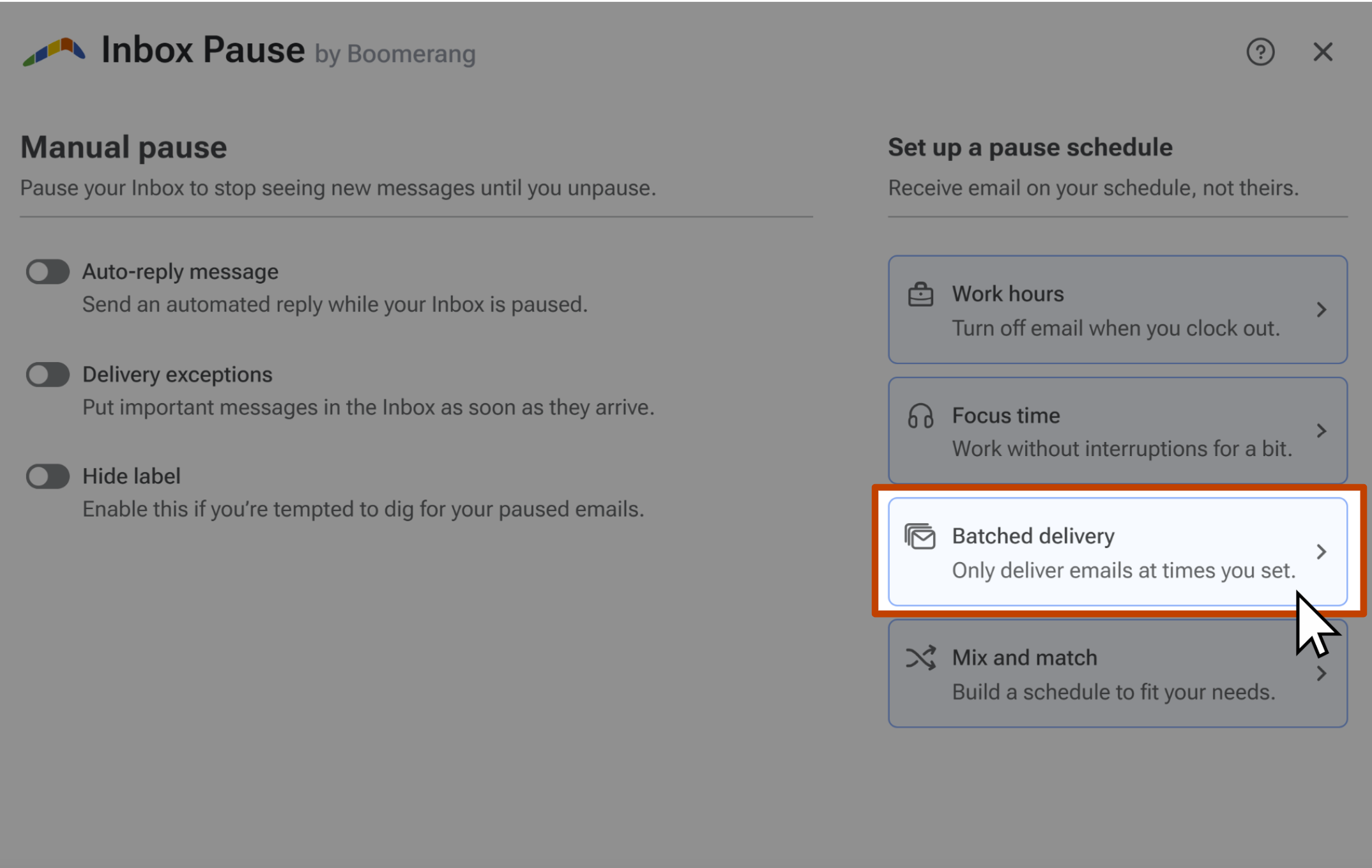Click 'Work without interruptions for a bit.'
1372x868 pixels.
point(1122,449)
